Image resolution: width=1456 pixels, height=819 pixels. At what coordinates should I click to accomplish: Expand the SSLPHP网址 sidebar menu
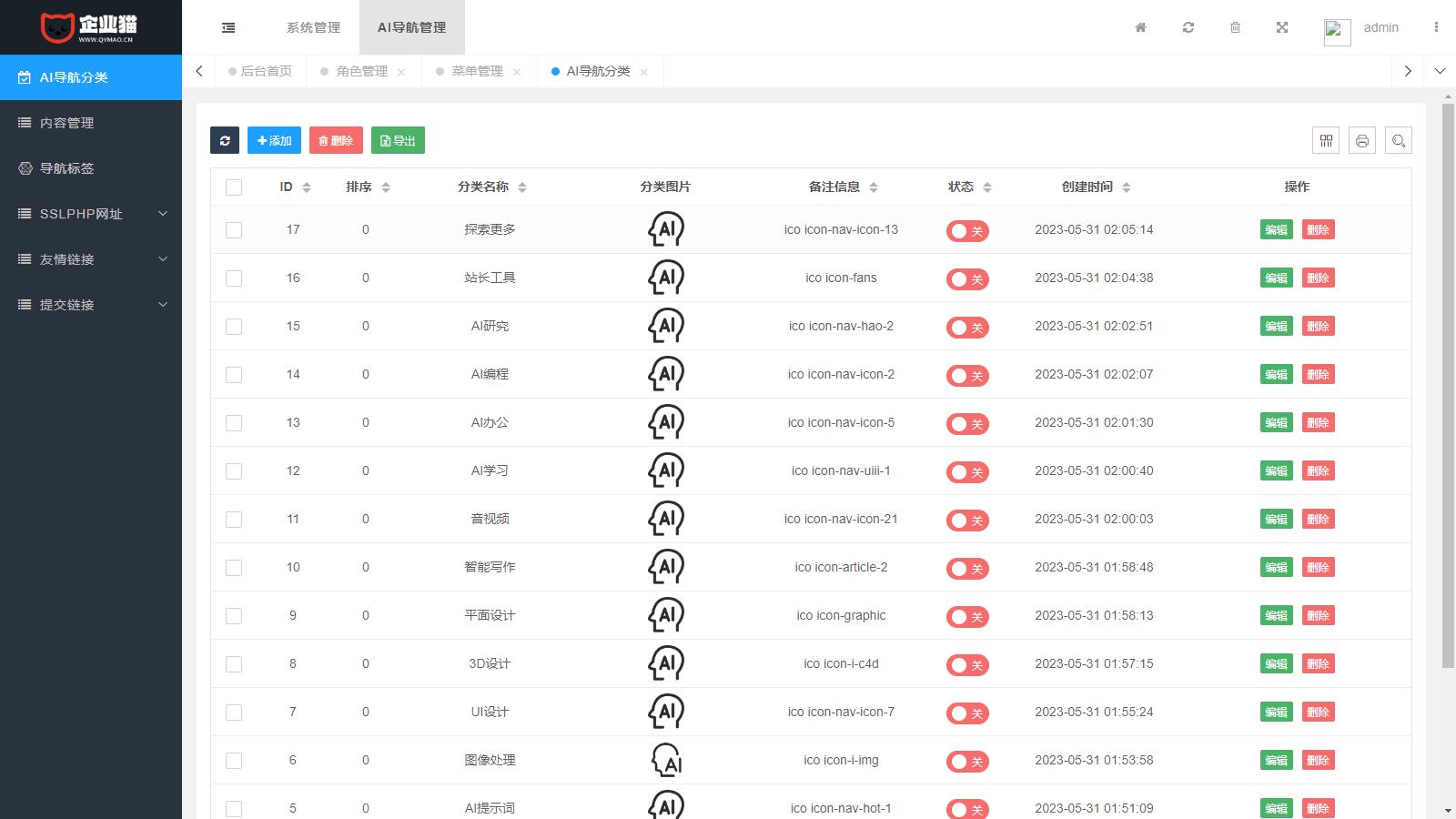[x=91, y=214]
